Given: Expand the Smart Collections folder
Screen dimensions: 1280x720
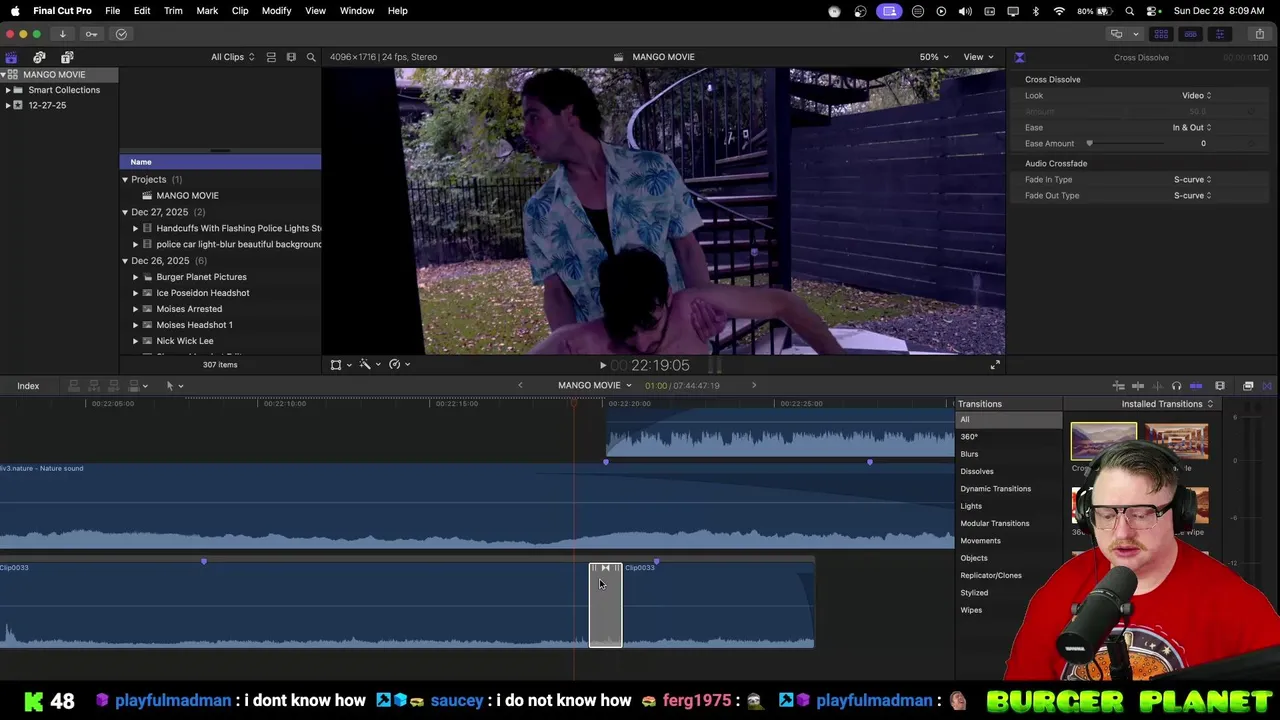Looking at the screenshot, I should [x=8, y=90].
